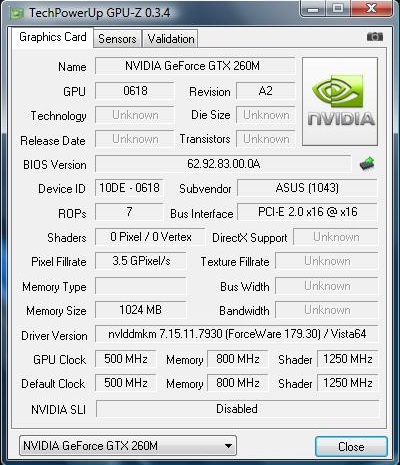This screenshot has height=465, width=400.
Task: Click the Pixel Fillrate 3.5 GPixel/s field
Action: 141,261
